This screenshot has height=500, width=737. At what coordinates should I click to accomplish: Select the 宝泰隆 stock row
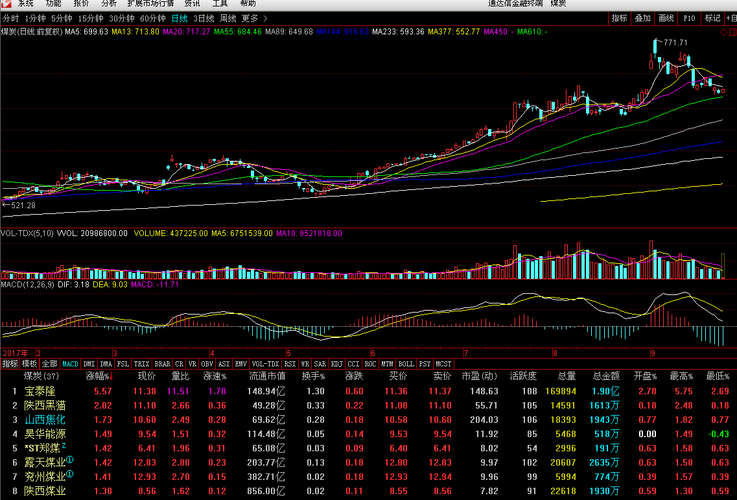click(368, 391)
